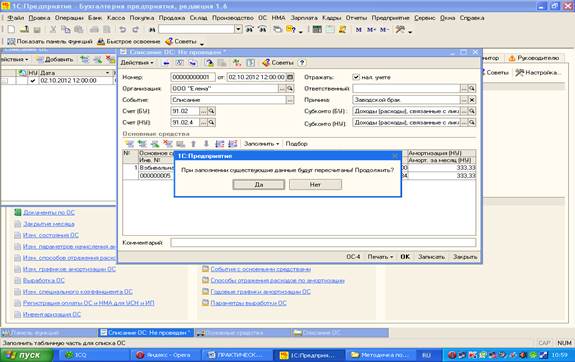Screen dimensions: 575x362
Task: Open Файл menu
Action: [16, 18]
